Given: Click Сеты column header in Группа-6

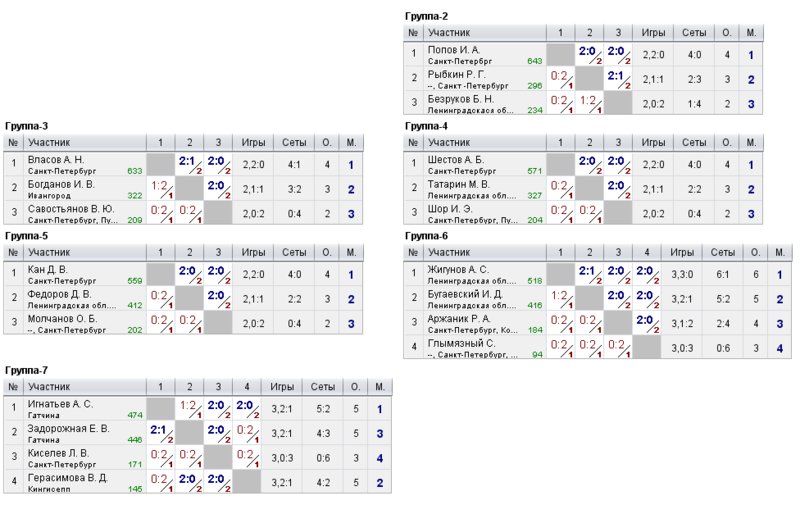Looking at the screenshot, I should coord(722,252).
